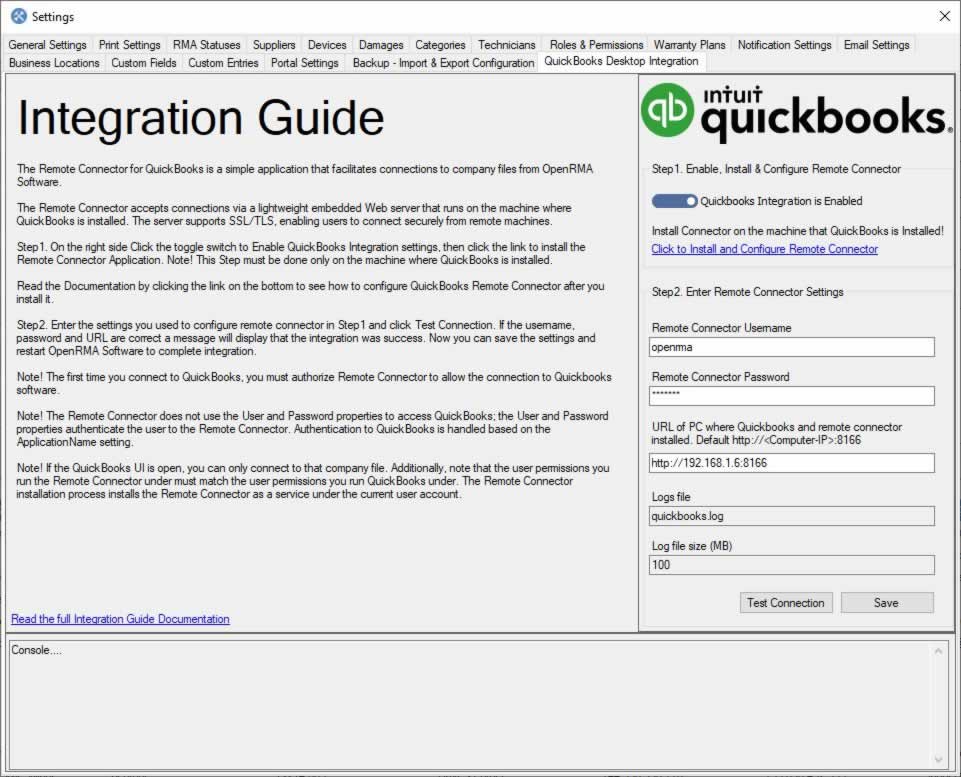Image resolution: width=961 pixels, height=777 pixels.
Task: Click the QuickBooks green logo icon
Action: point(667,110)
